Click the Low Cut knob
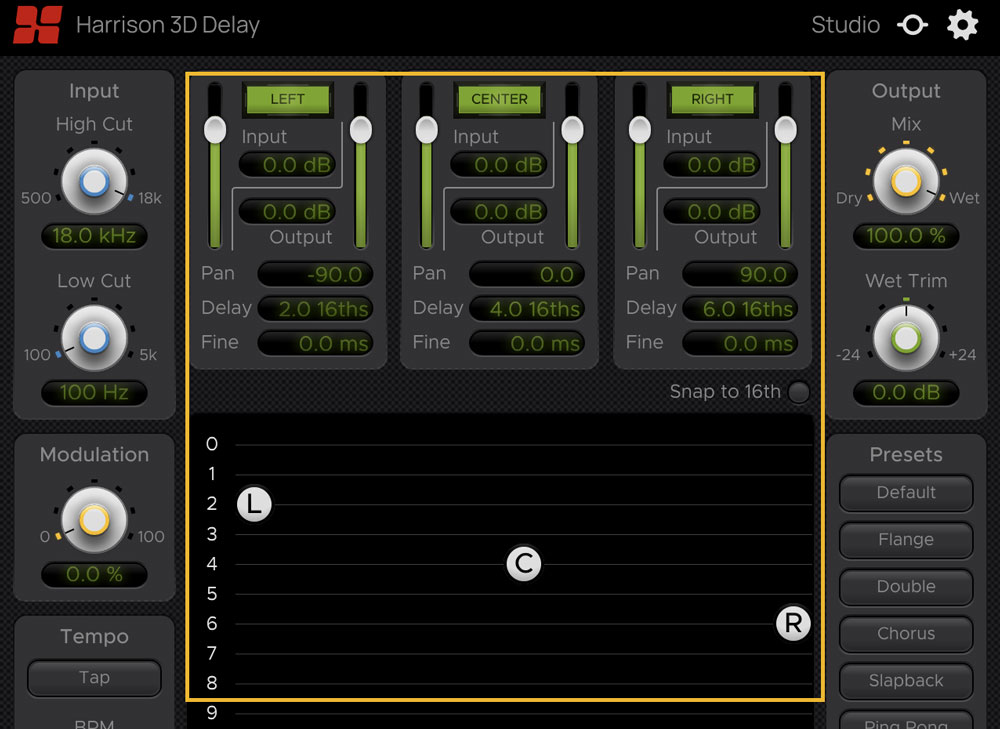1000x729 pixels. [x=94, y=338]
